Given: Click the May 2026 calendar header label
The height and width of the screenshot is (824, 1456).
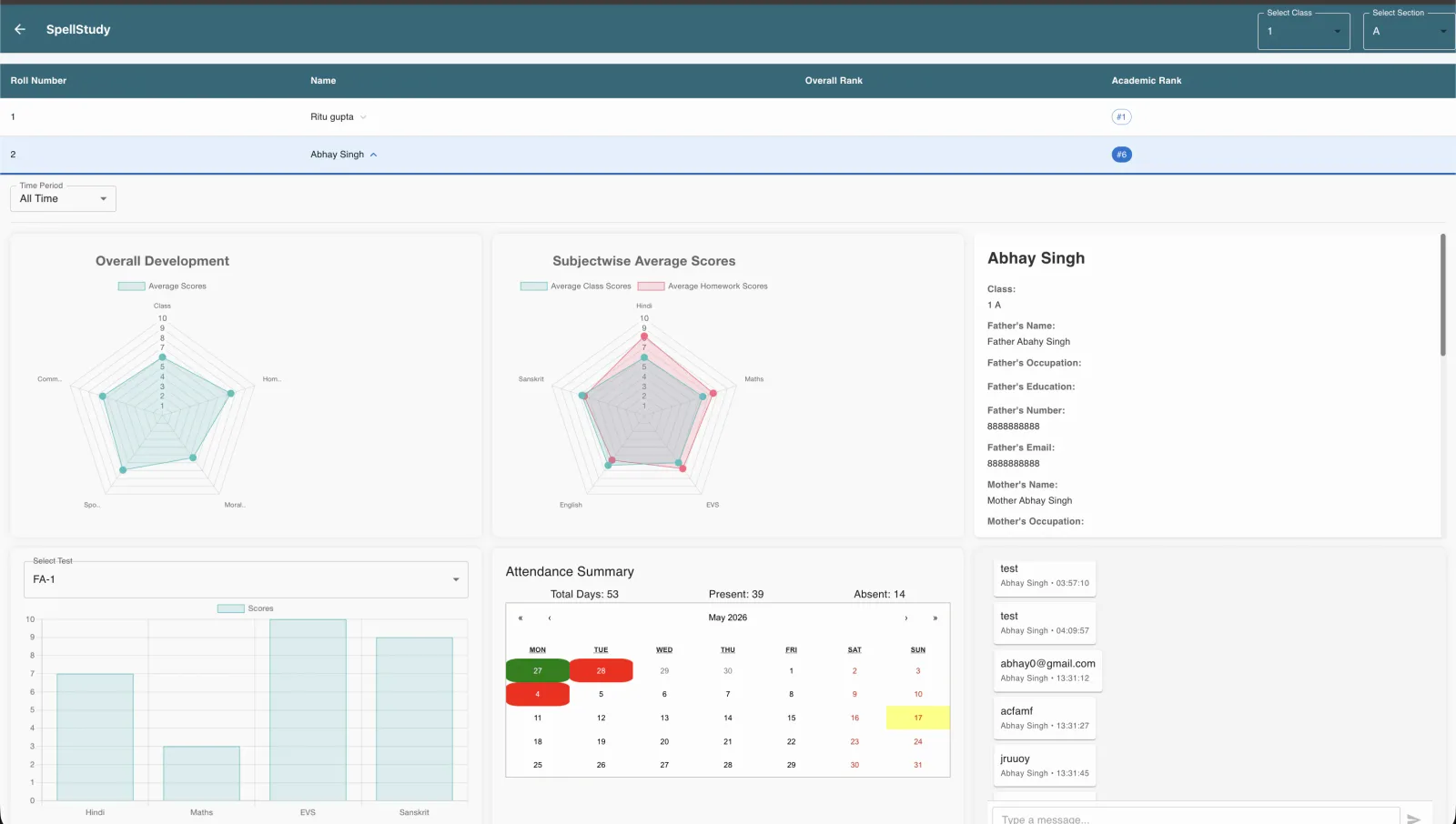Looking at the screenshot, I should click(728, 618).
